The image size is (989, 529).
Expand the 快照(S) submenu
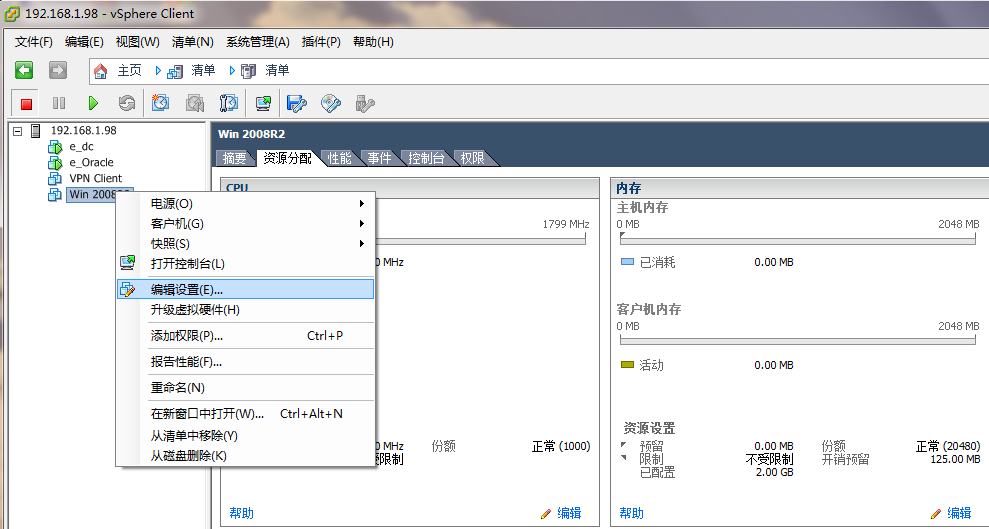click(361, 243)
